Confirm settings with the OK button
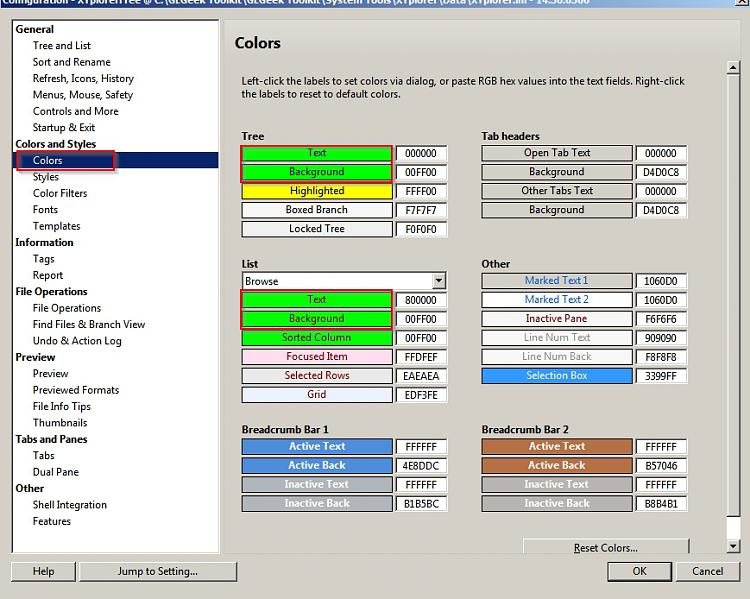The image size is (750, 599). coord(640,571)
